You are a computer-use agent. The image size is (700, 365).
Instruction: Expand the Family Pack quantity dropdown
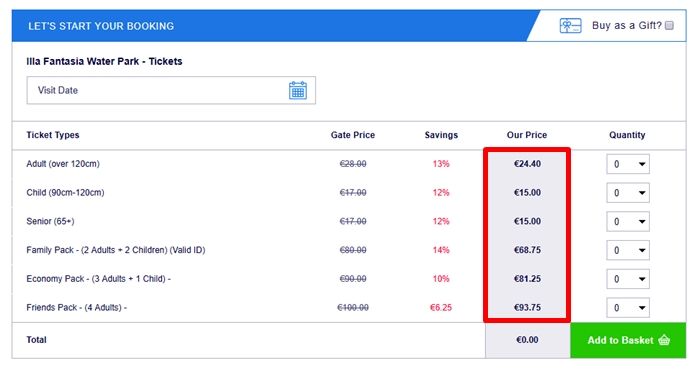pos(628,250)
